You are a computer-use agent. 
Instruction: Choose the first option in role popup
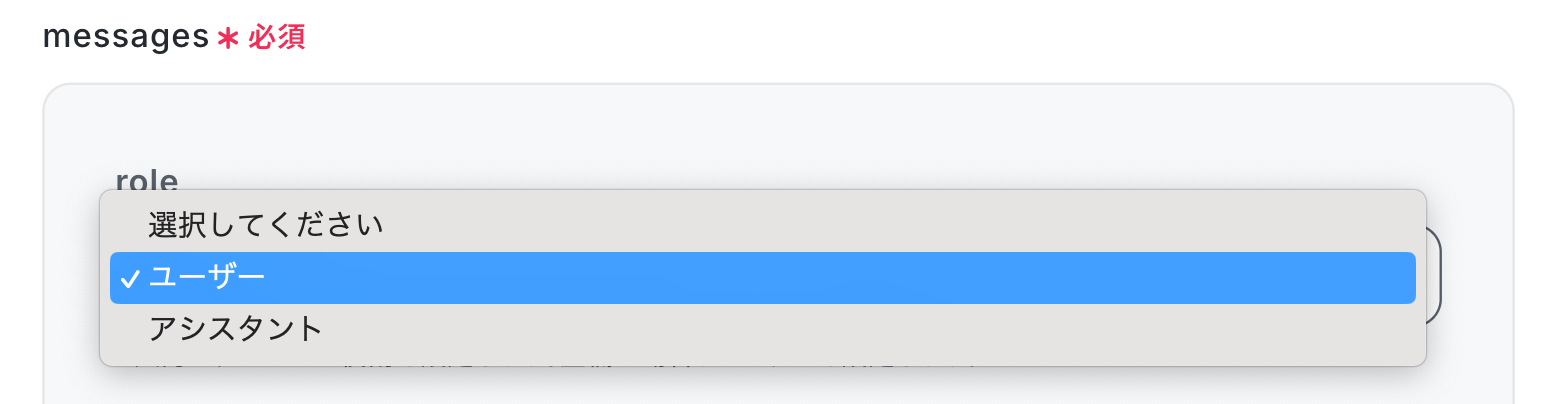[762, 225]
